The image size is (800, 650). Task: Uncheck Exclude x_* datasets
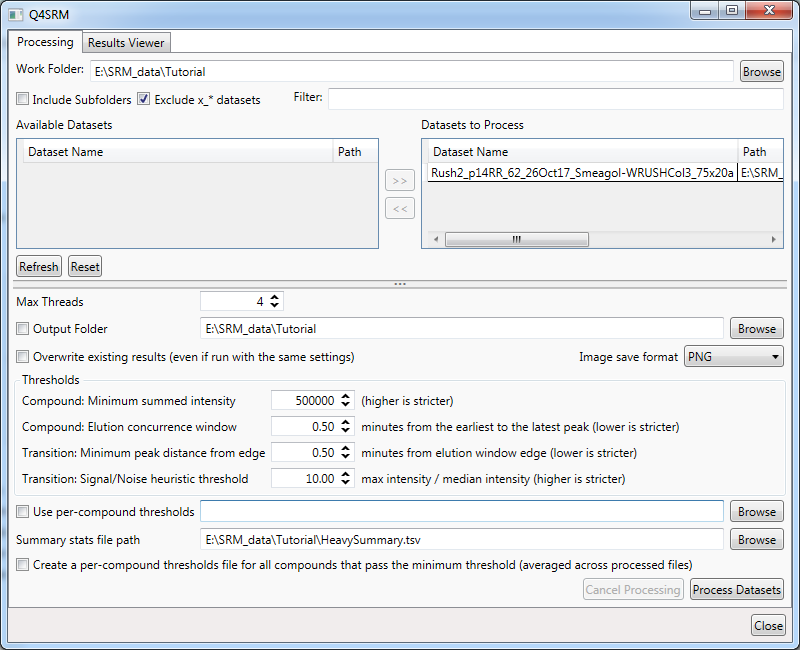pos(144,99)
